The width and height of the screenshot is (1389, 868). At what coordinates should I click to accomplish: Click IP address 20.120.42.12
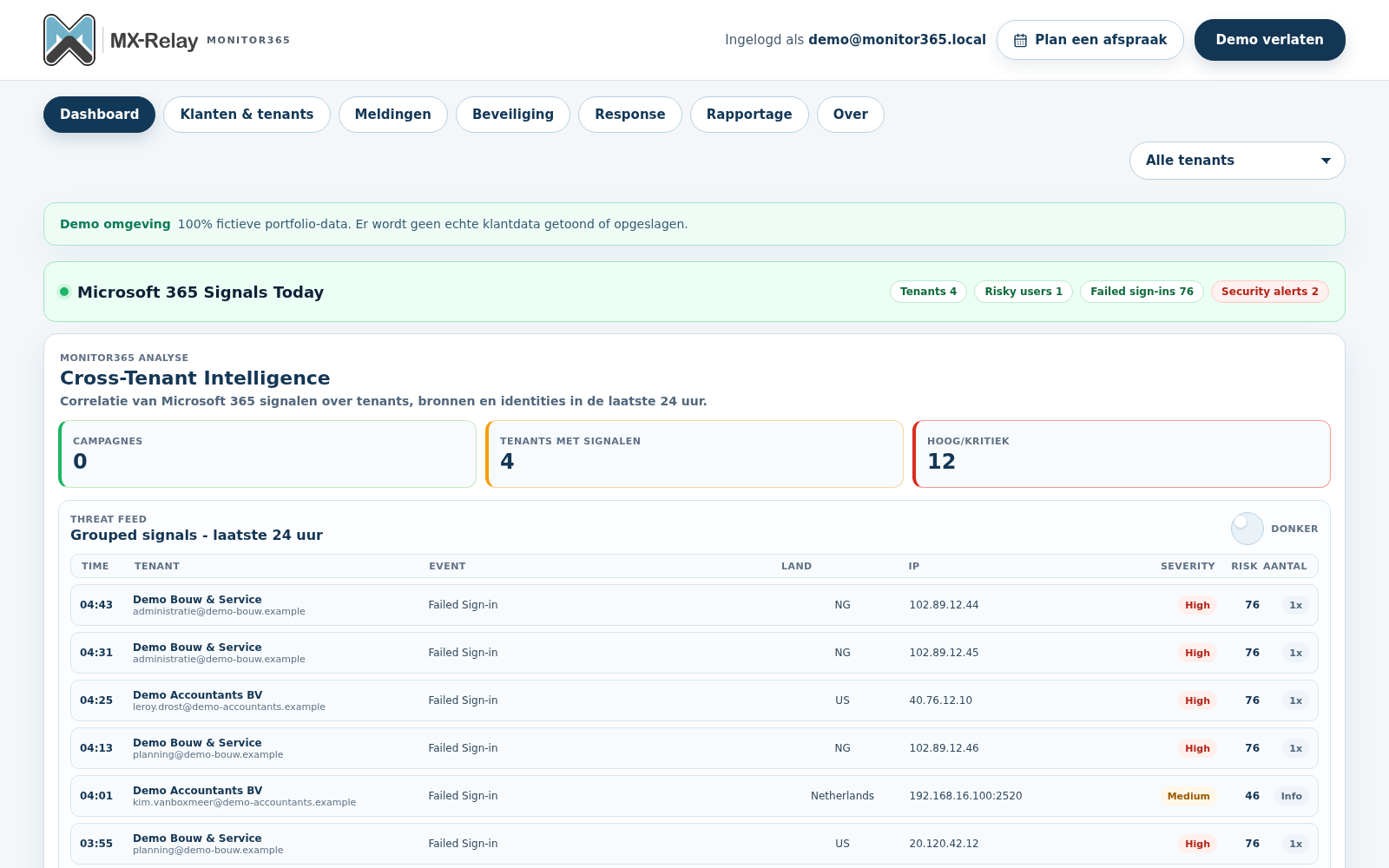click(x=944, y=844)
